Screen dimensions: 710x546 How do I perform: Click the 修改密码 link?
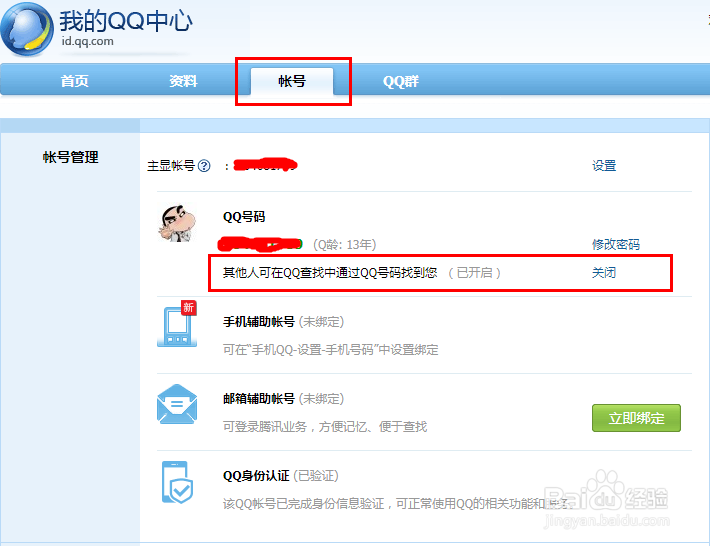coord(616,244)
